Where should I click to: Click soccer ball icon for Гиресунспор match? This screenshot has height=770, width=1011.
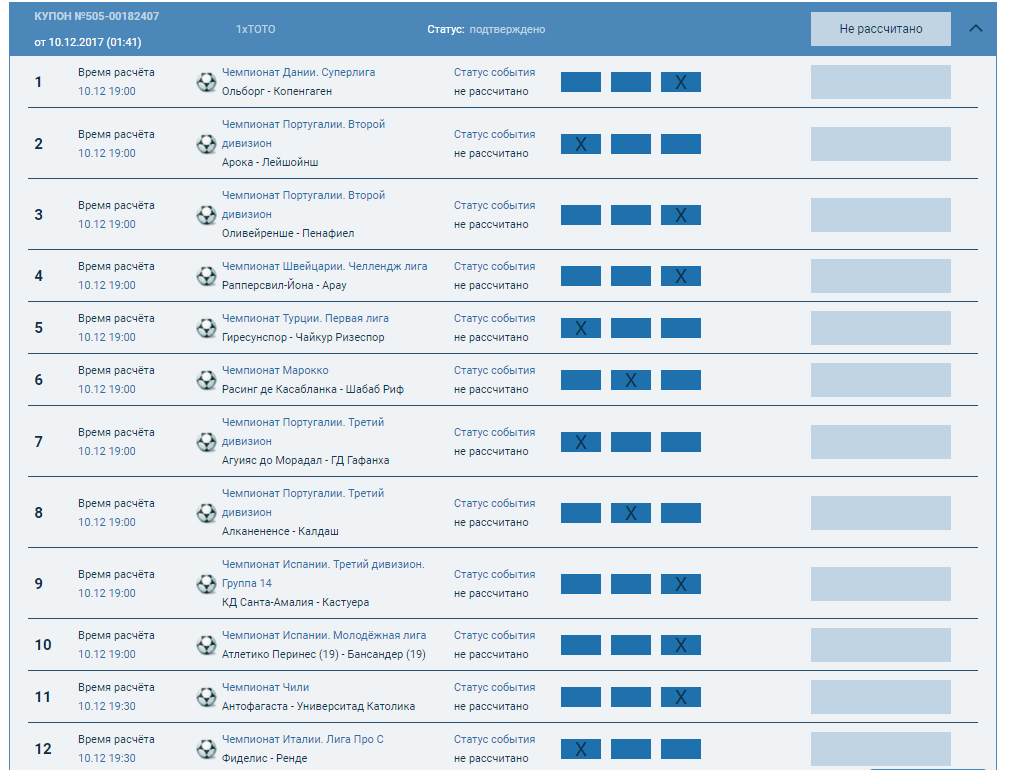[x=206, y=328]
